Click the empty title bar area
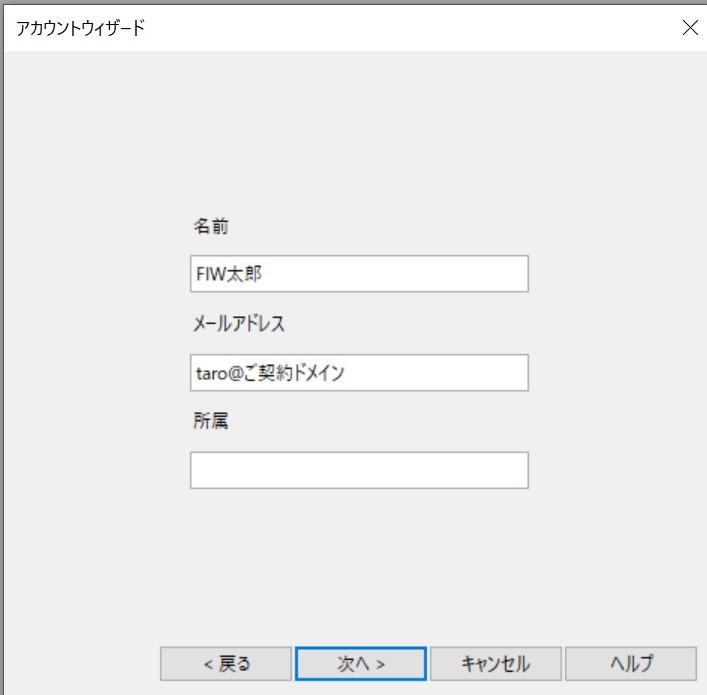The image size is (707, 695). pos(406,28)
